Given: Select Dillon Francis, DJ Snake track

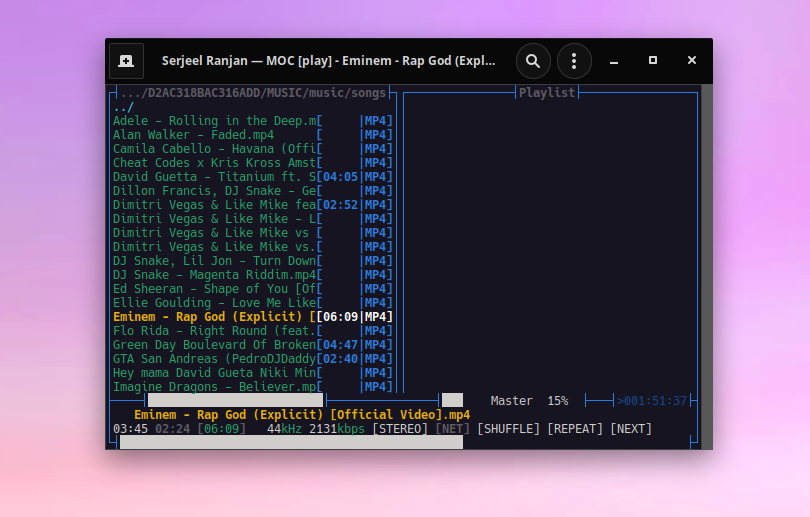Looking at the screenshot, I should (253, 191).
